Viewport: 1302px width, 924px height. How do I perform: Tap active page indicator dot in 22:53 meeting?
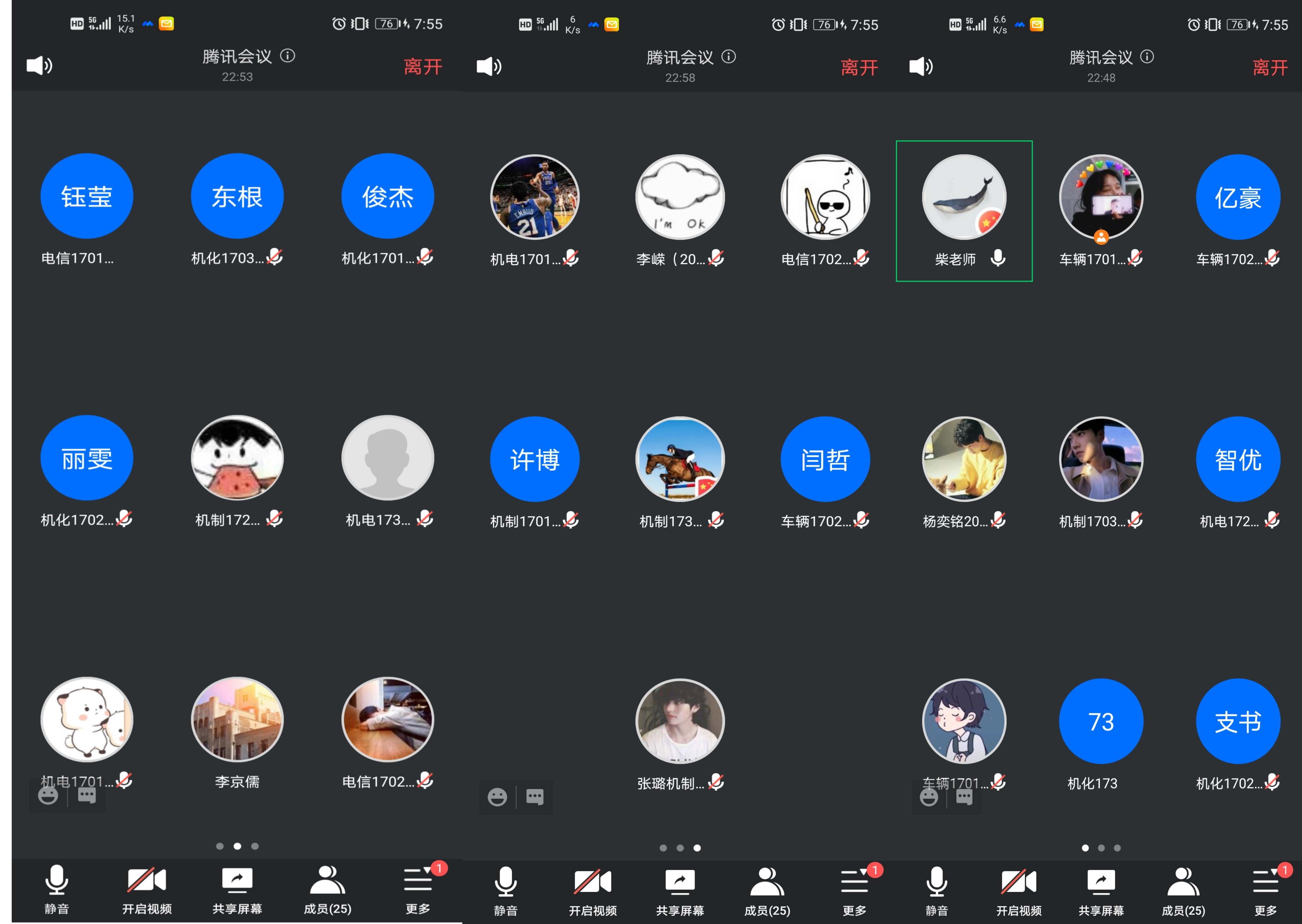tap(237, 846)
